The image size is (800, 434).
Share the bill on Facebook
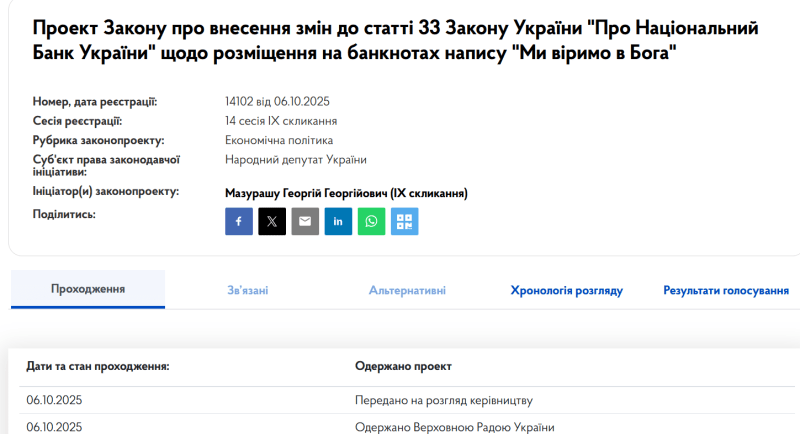[239, 221]
